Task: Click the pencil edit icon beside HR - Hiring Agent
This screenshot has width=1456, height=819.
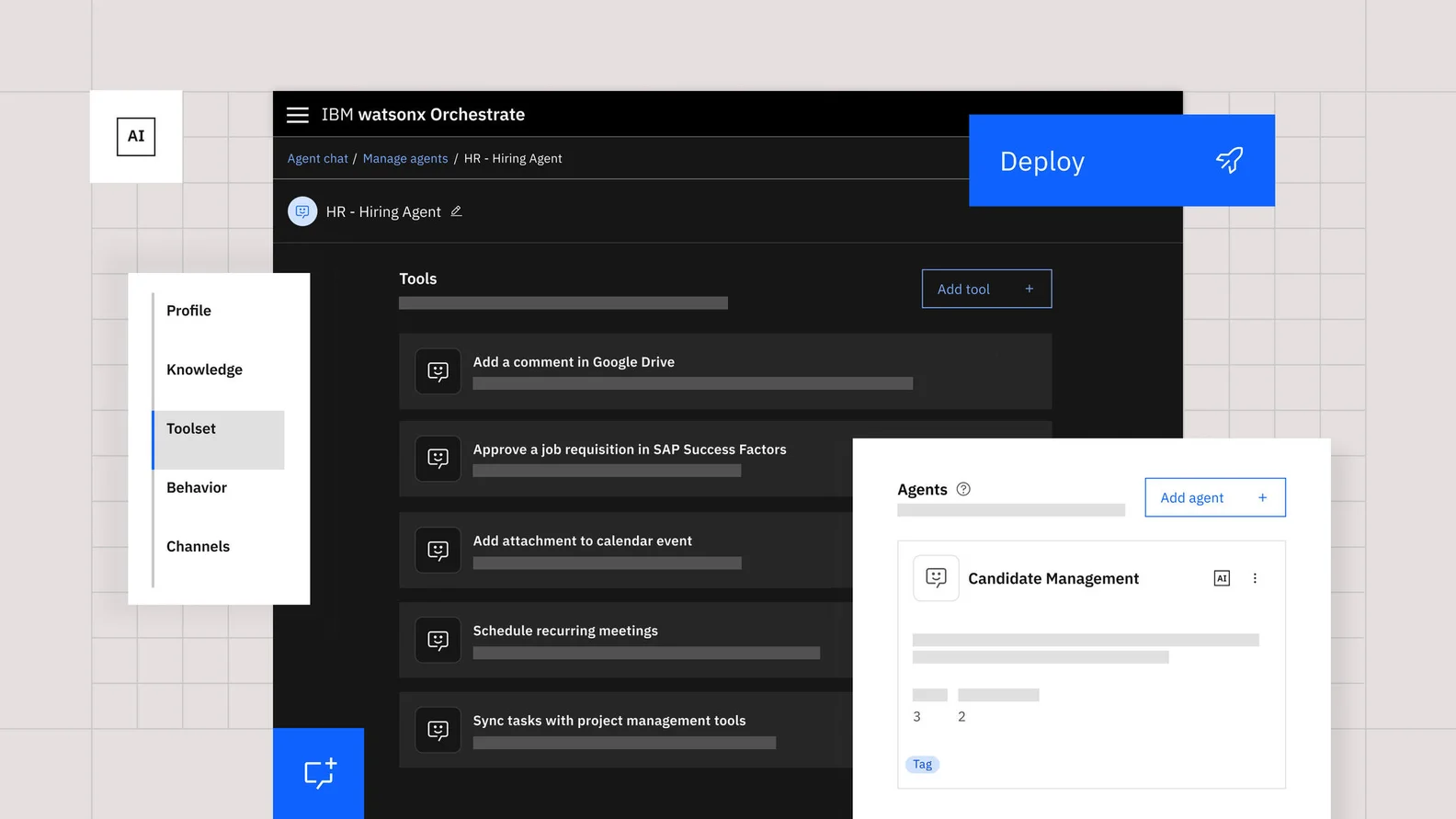Action: point(456,211)
